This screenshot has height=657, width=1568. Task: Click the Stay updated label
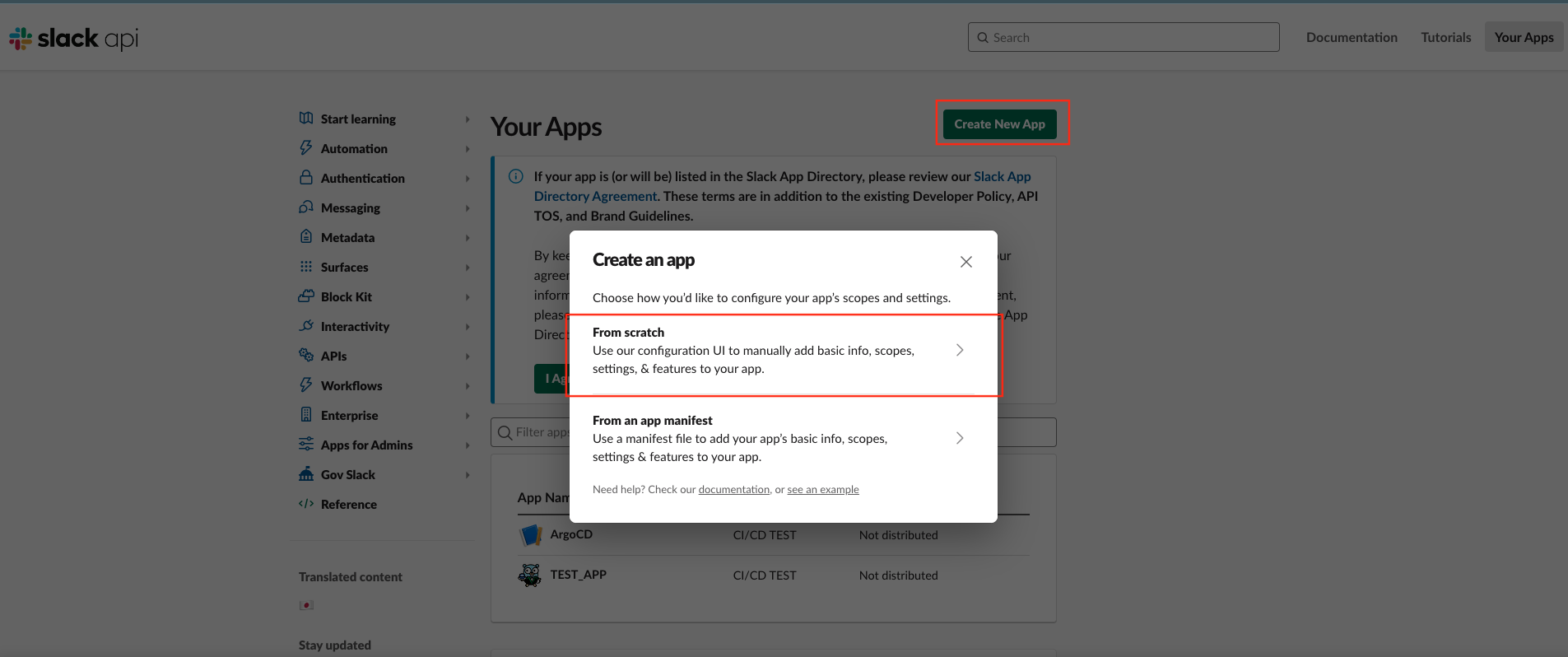tap(335, 645)
